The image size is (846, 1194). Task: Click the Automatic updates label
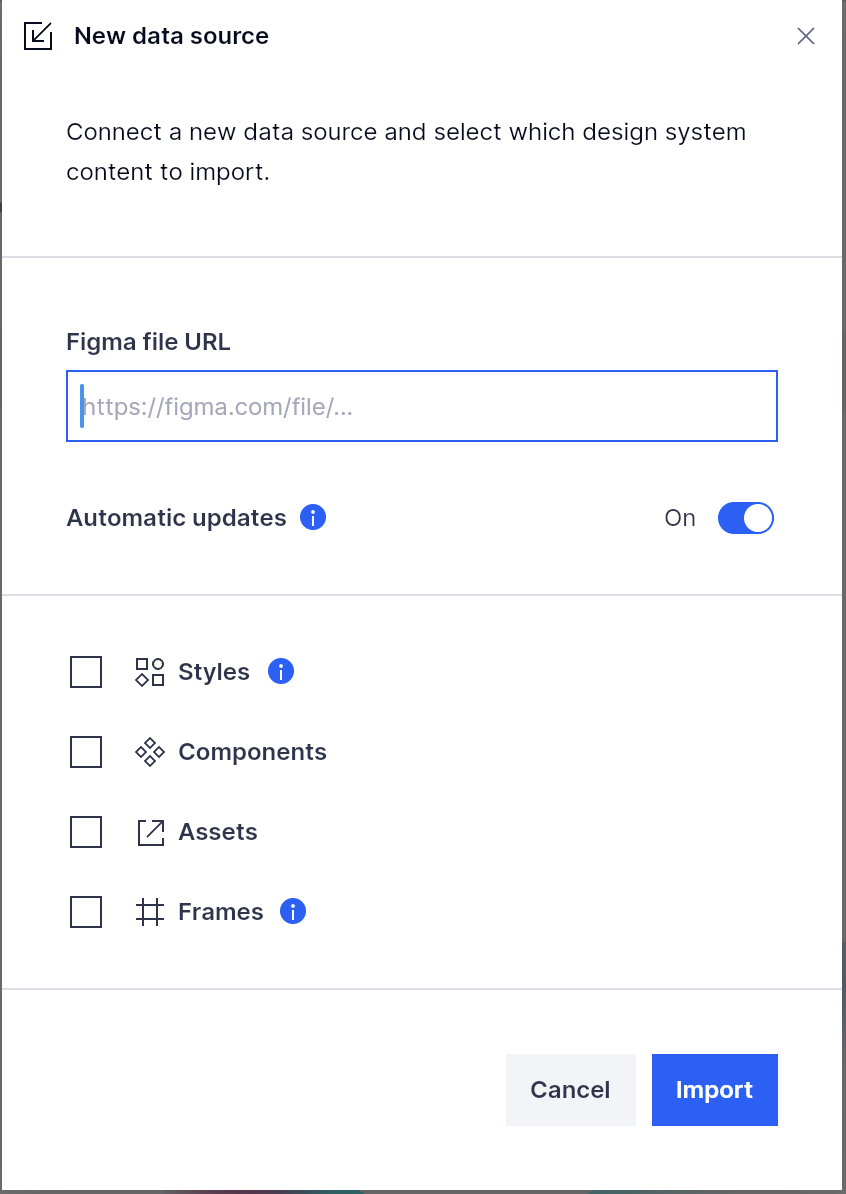coord(176,518)
